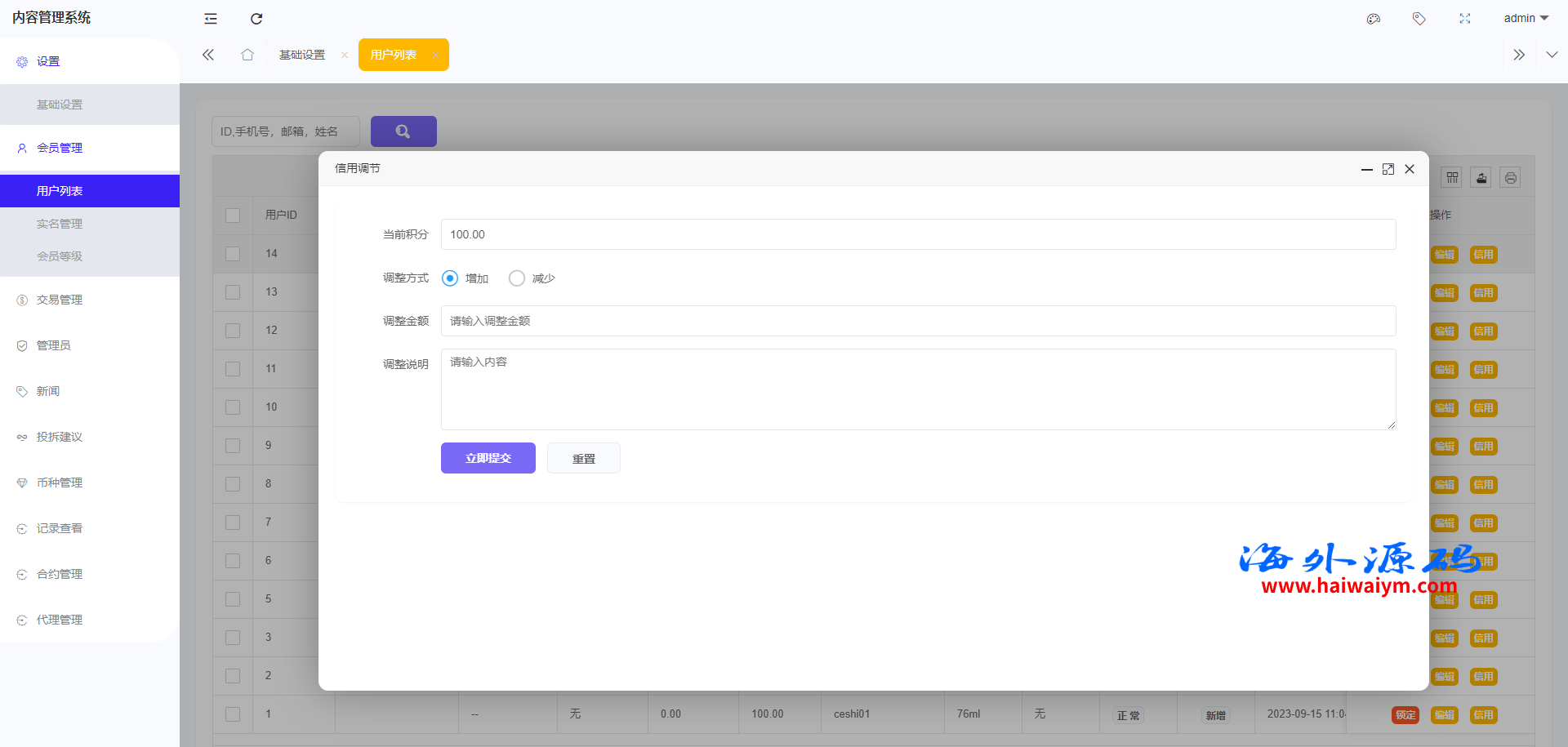Go to home tab icon

247,55
